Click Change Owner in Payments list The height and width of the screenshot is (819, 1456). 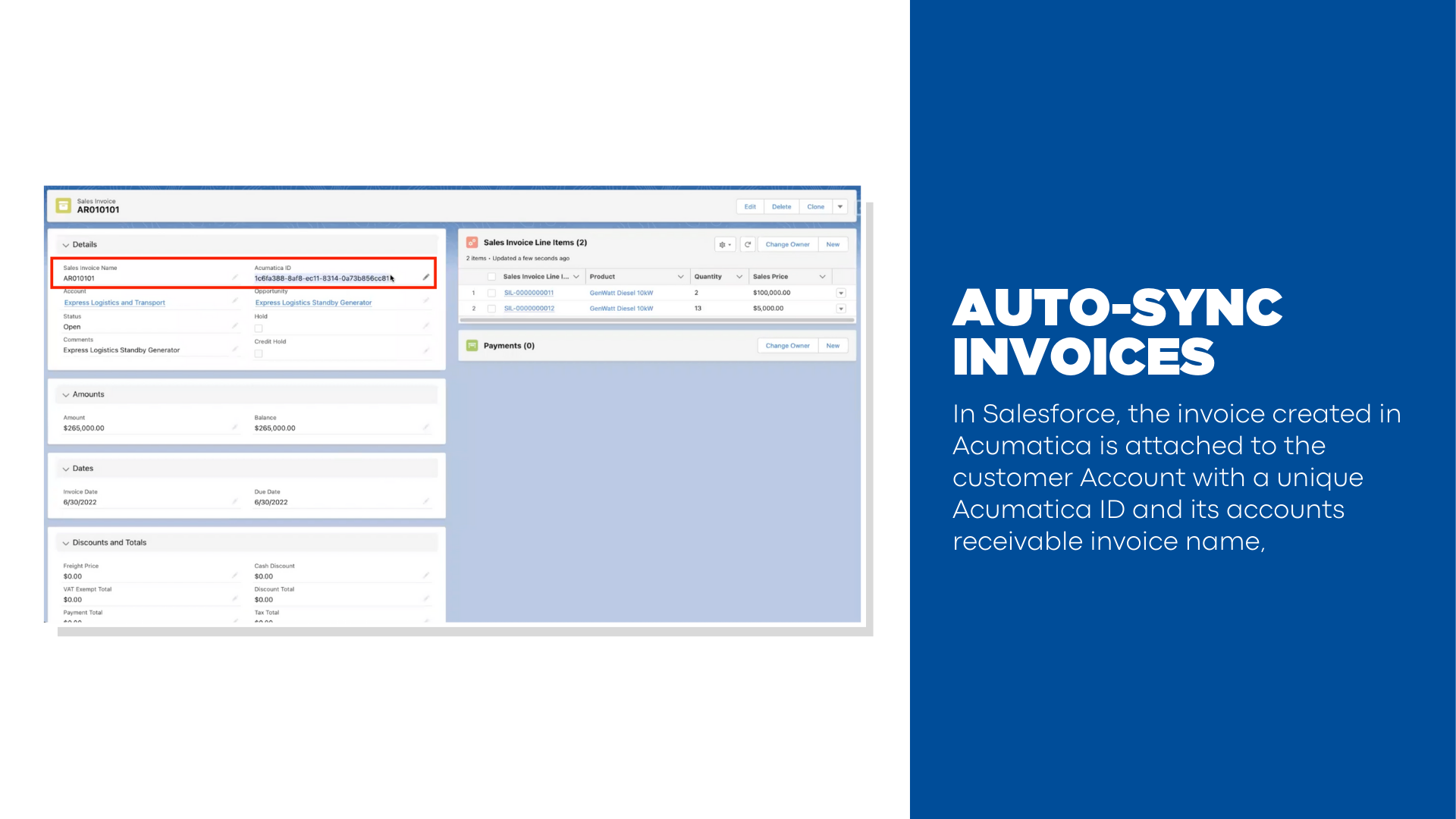tap(787, 346)
